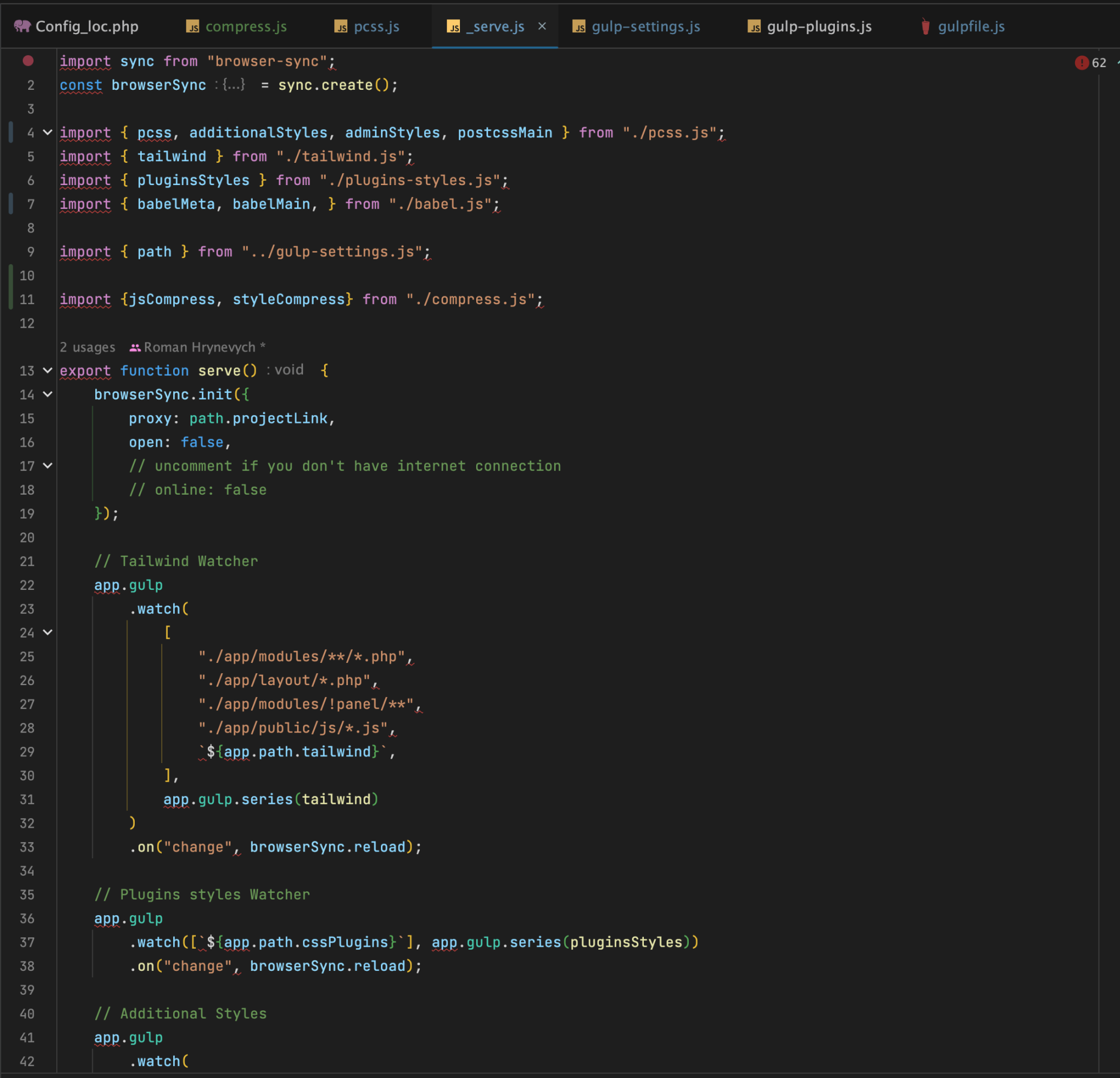Click 'series(pluginsStyles)' on line 37
Screen dimensions: 1120x1078
tap(600, 943)
